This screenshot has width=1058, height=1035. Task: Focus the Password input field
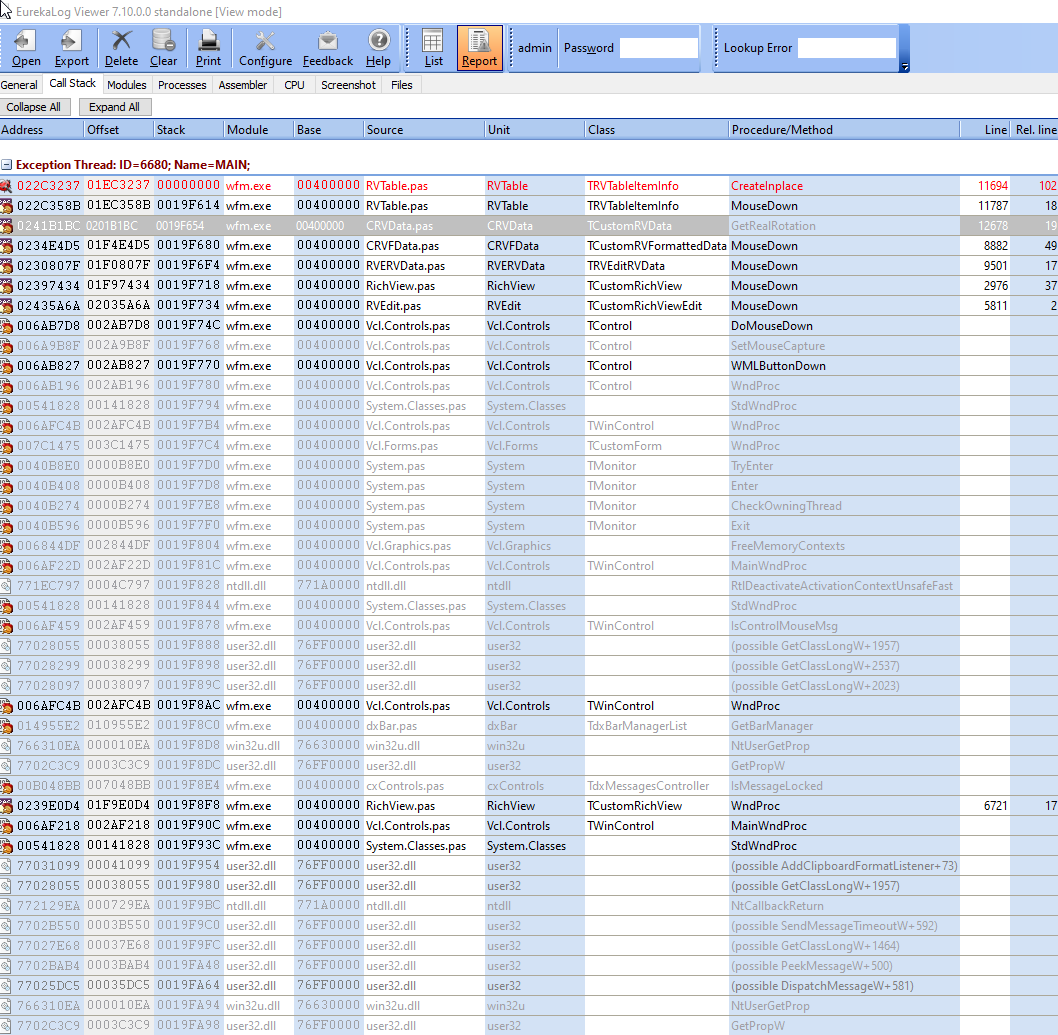click(659, 48)
